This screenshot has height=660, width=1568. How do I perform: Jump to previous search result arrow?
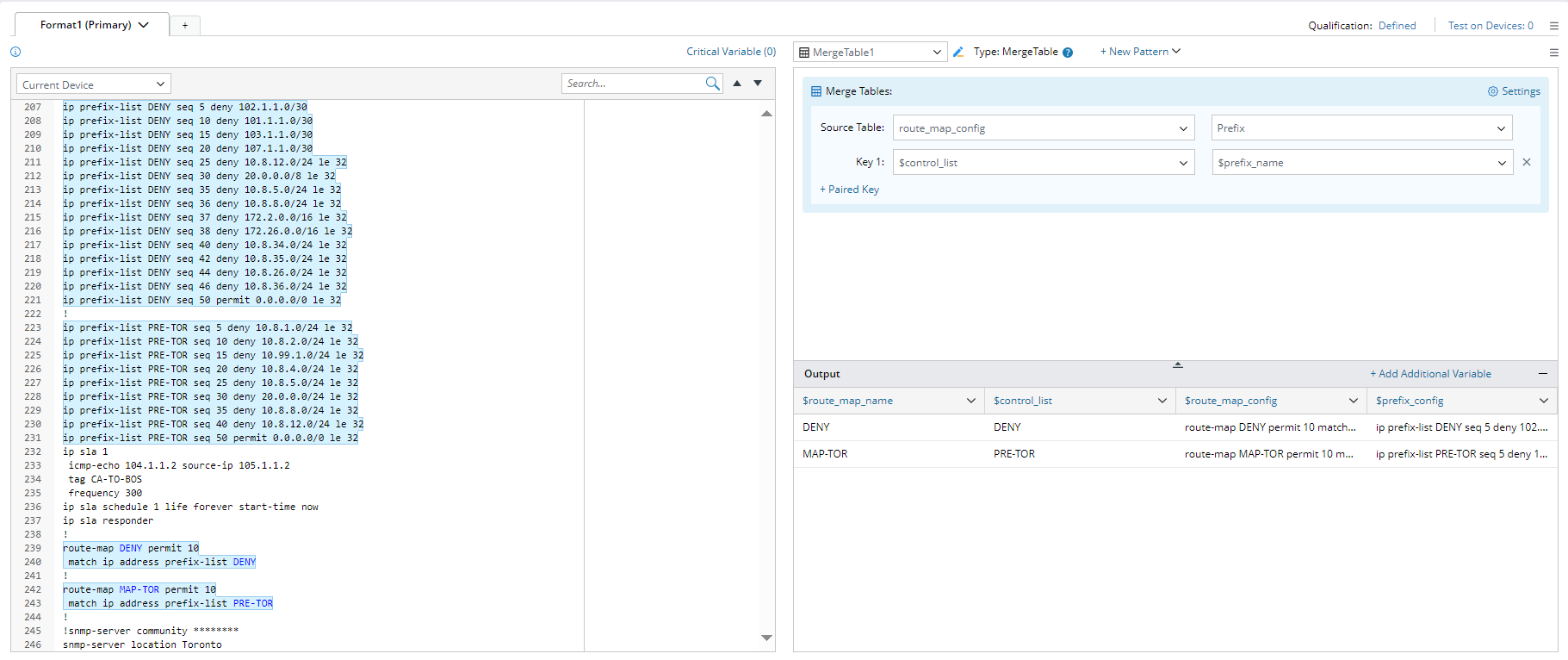click(x=737, y=84)
